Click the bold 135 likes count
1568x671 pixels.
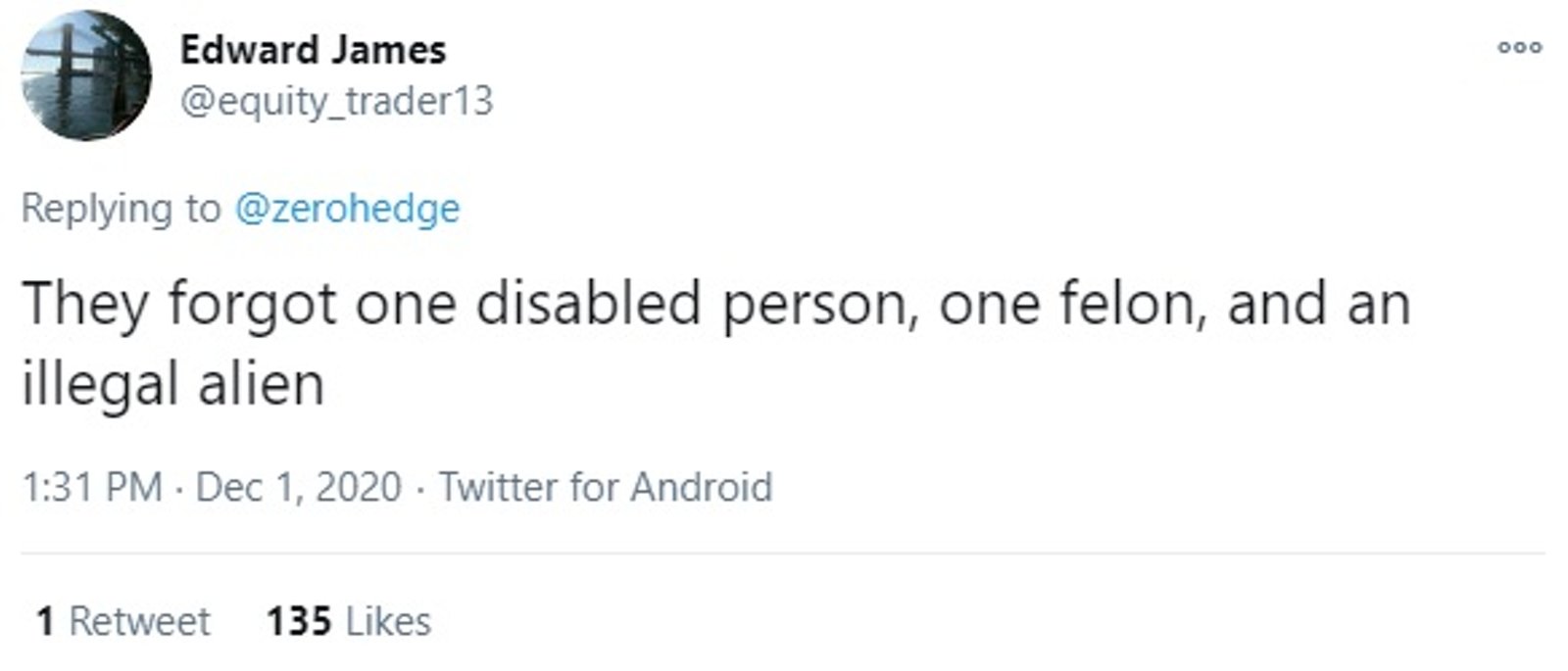click(x=299, y=621)
